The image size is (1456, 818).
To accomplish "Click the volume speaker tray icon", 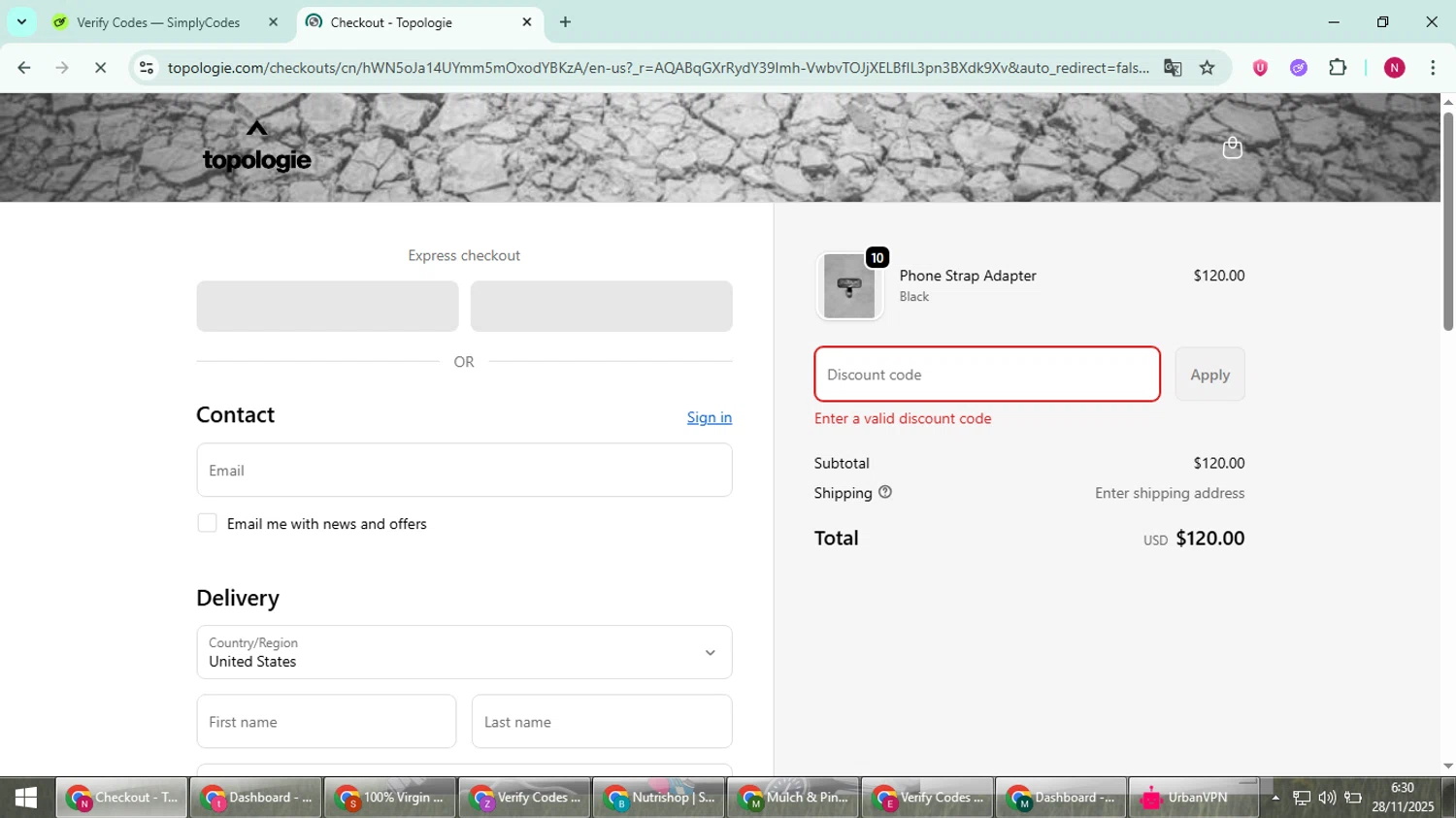I will point(1327,798).
